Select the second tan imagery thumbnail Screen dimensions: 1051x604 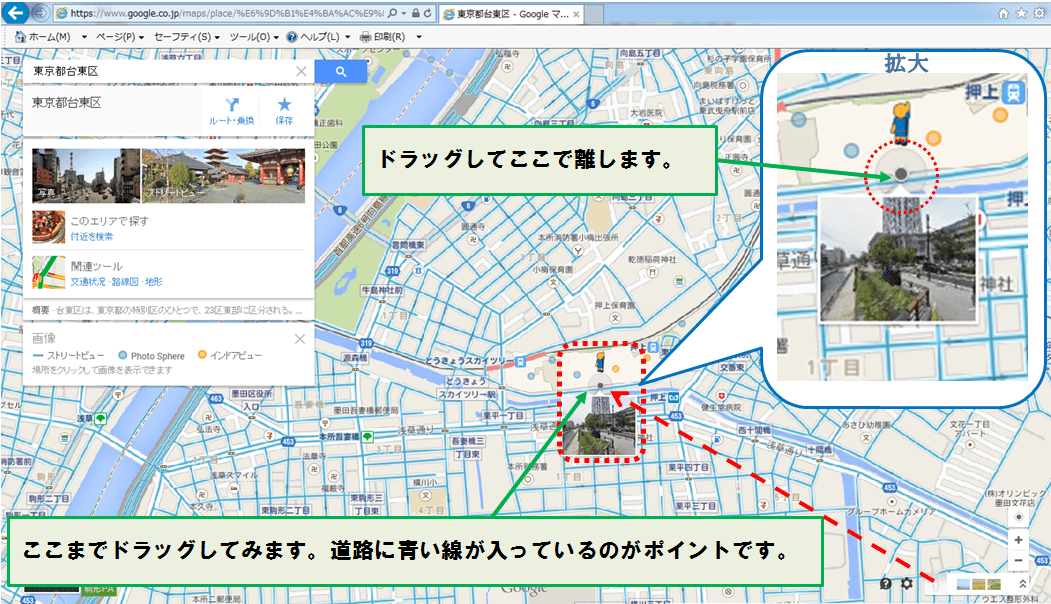pyautogui.click(x=979, y=584)
